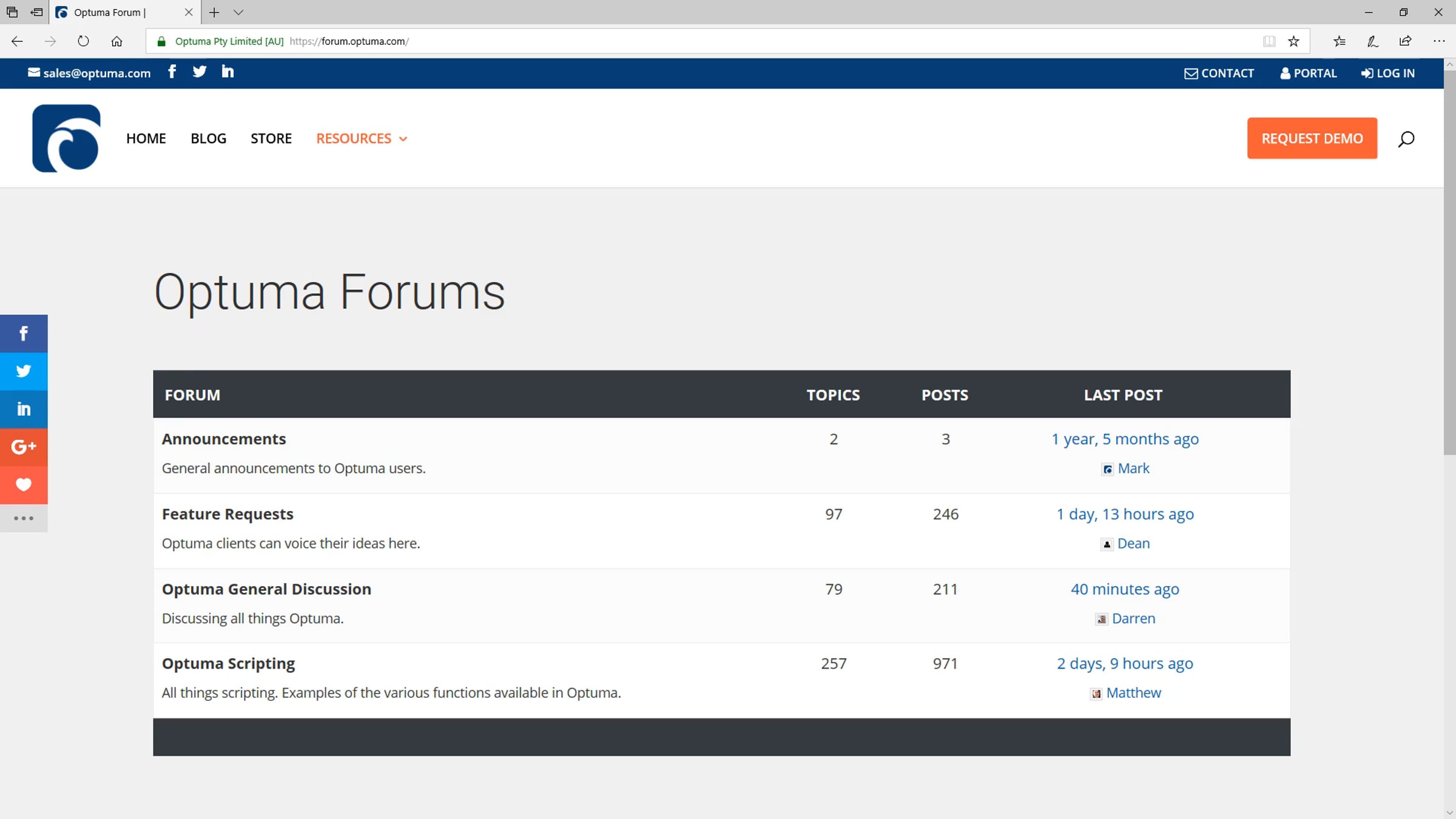Viewport: 1456px width, 819px height.
Task: Open the site search magnifier icon
Action: (1406, 139)
